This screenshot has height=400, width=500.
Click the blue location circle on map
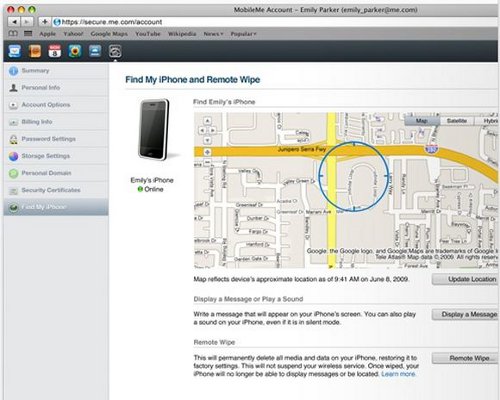(x=354, y=176)
